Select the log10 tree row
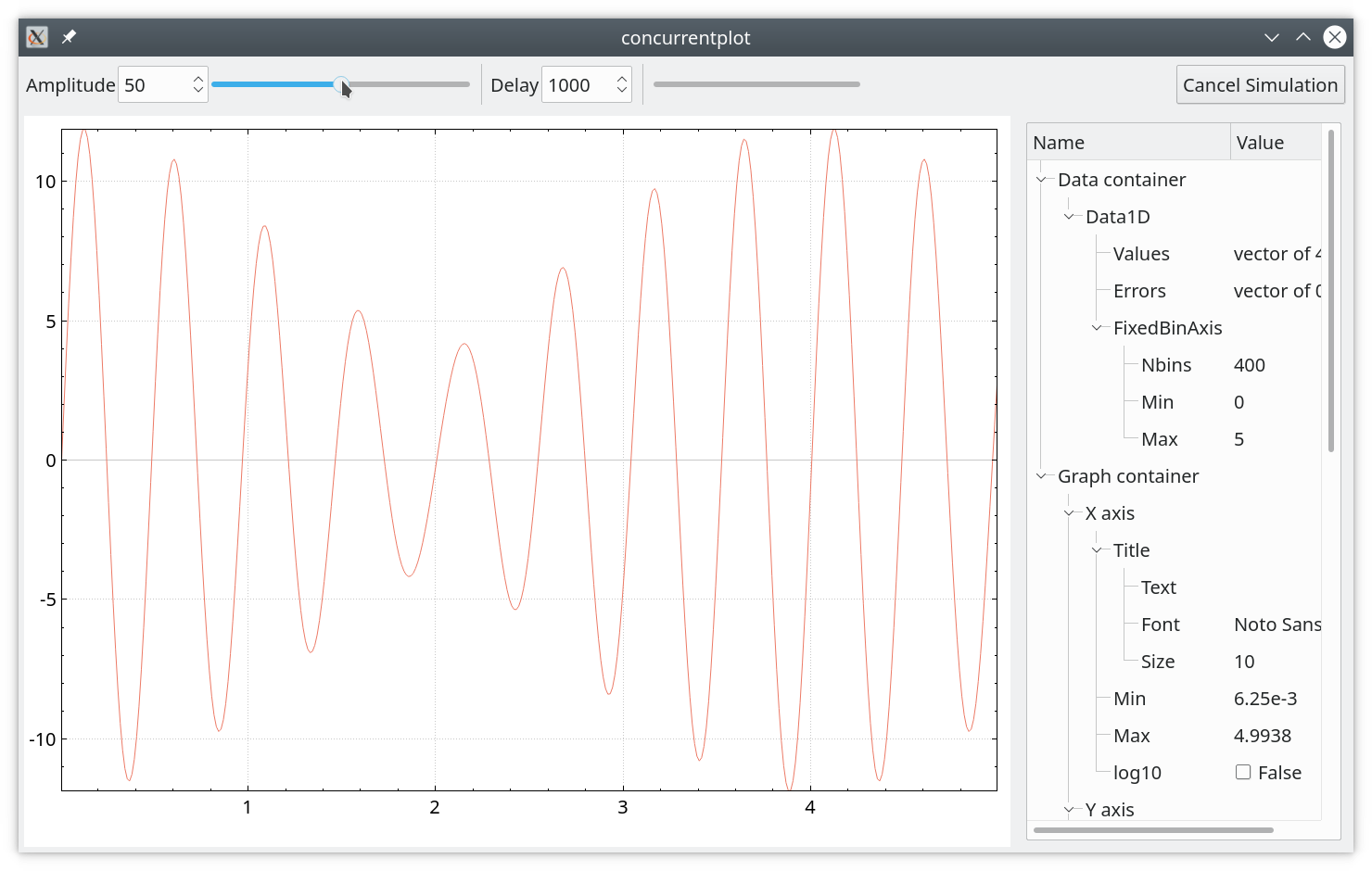 1175,773
